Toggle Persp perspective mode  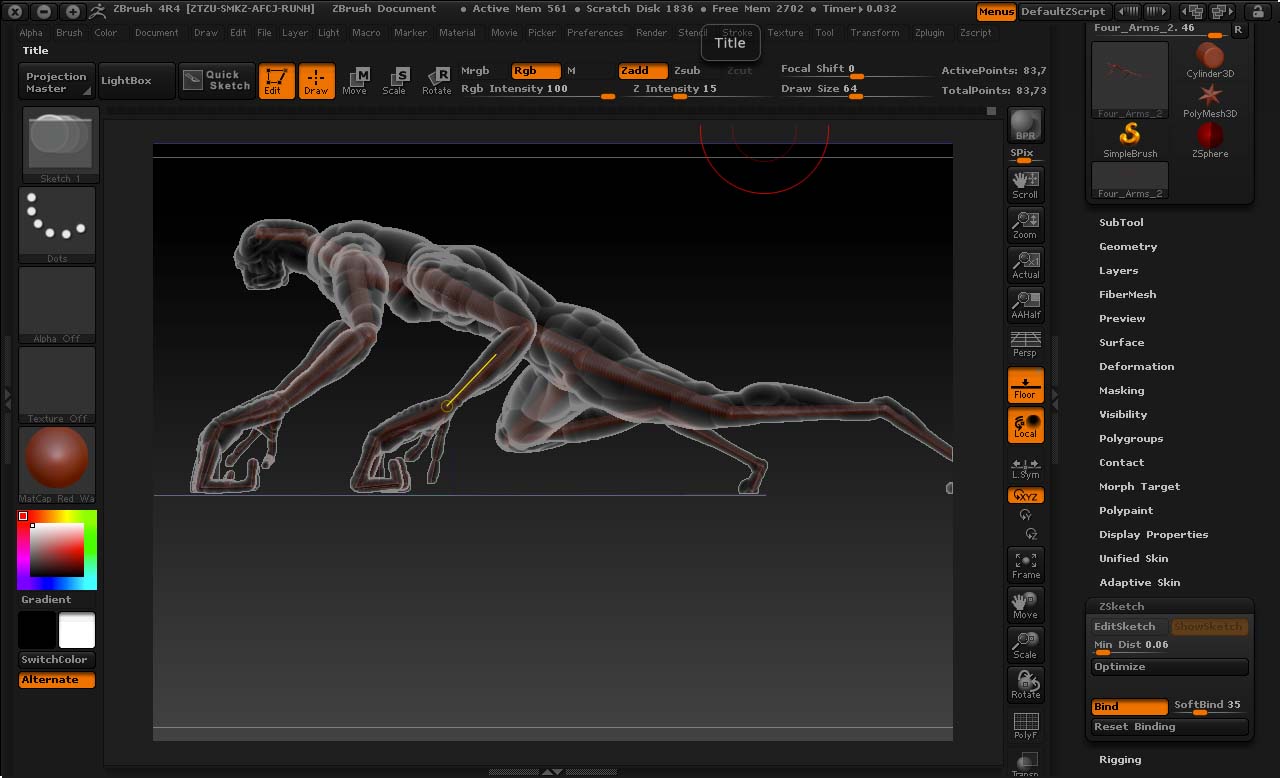click(x=1025, y=344)
